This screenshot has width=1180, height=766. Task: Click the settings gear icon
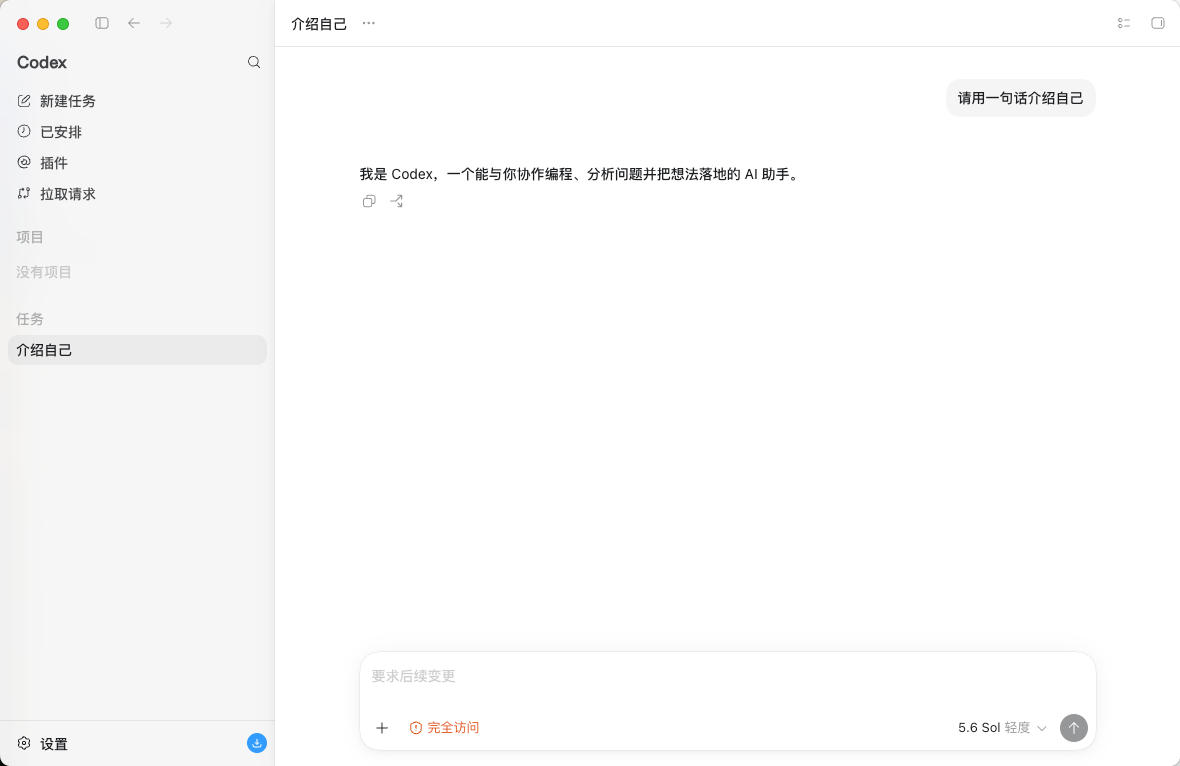[x=24, y=743]
